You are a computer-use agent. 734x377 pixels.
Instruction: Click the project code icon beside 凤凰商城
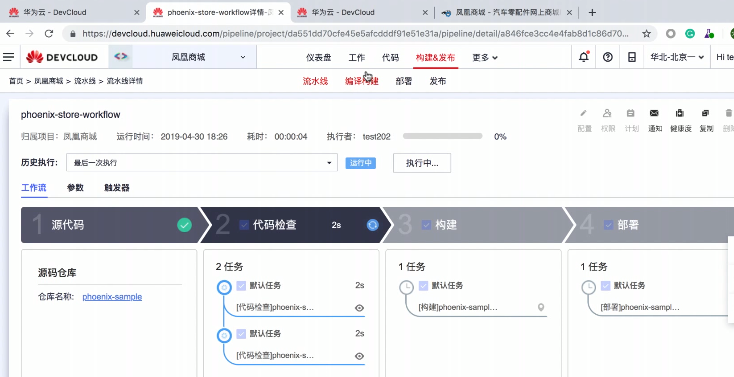coord(120,57)
